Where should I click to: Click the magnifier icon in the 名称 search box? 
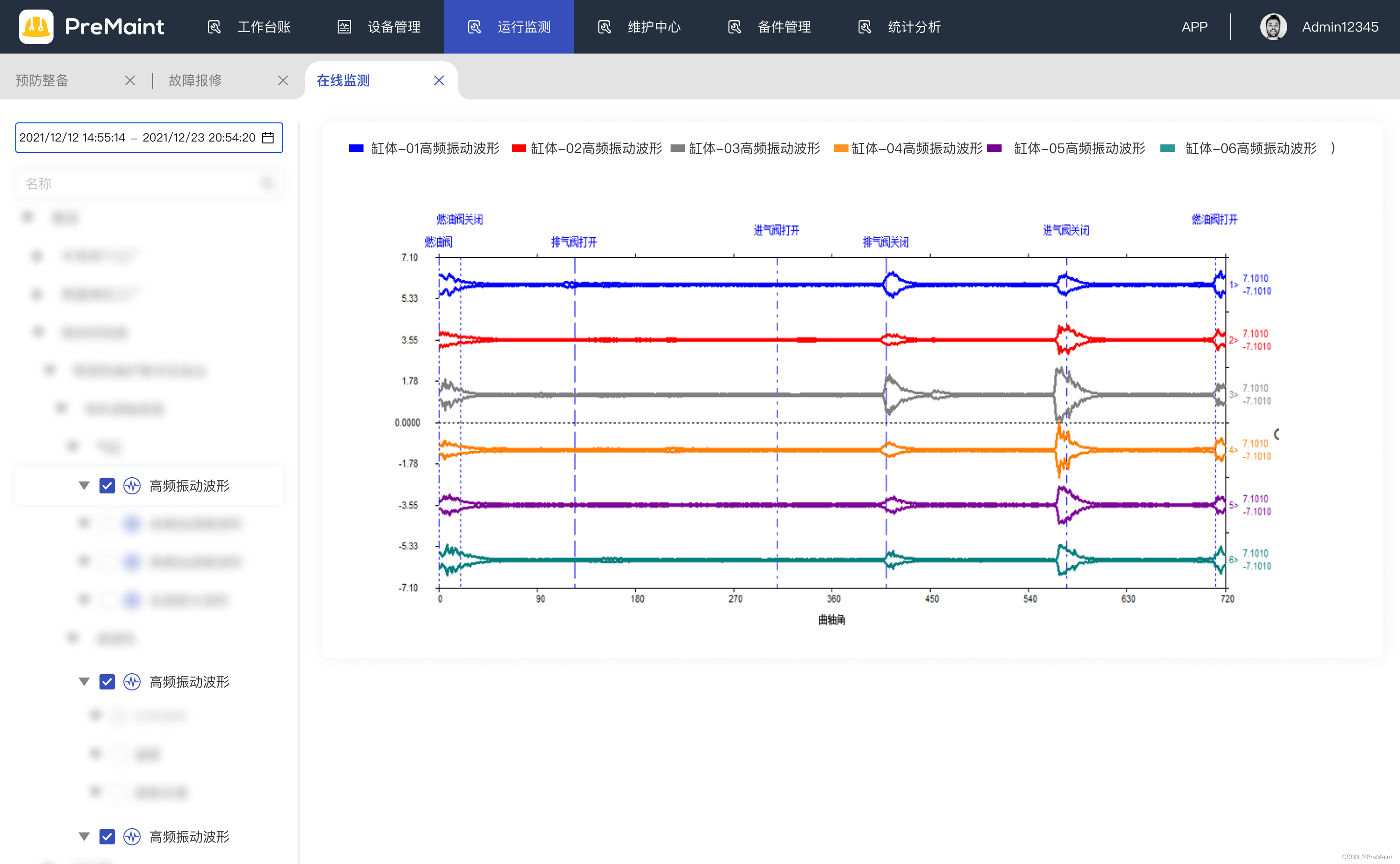click(267, 183)
